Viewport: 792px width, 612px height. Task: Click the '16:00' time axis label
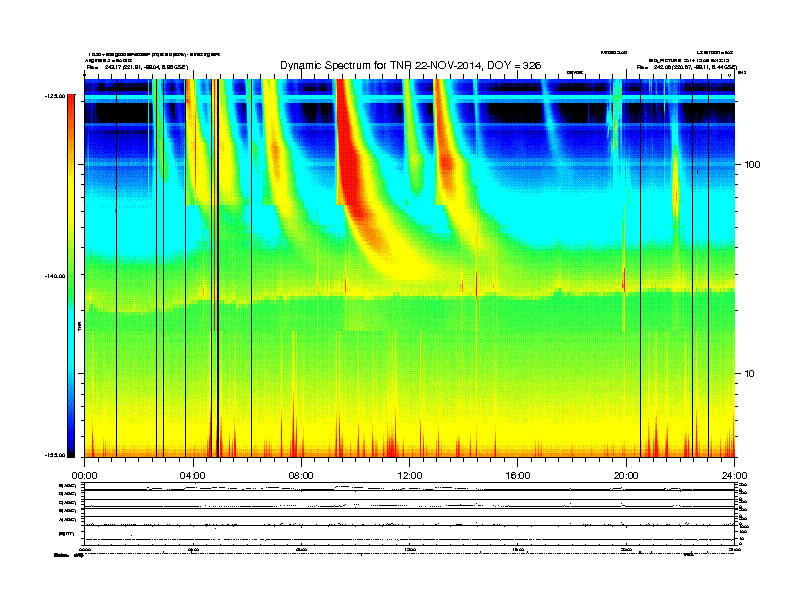click(518, 476)
